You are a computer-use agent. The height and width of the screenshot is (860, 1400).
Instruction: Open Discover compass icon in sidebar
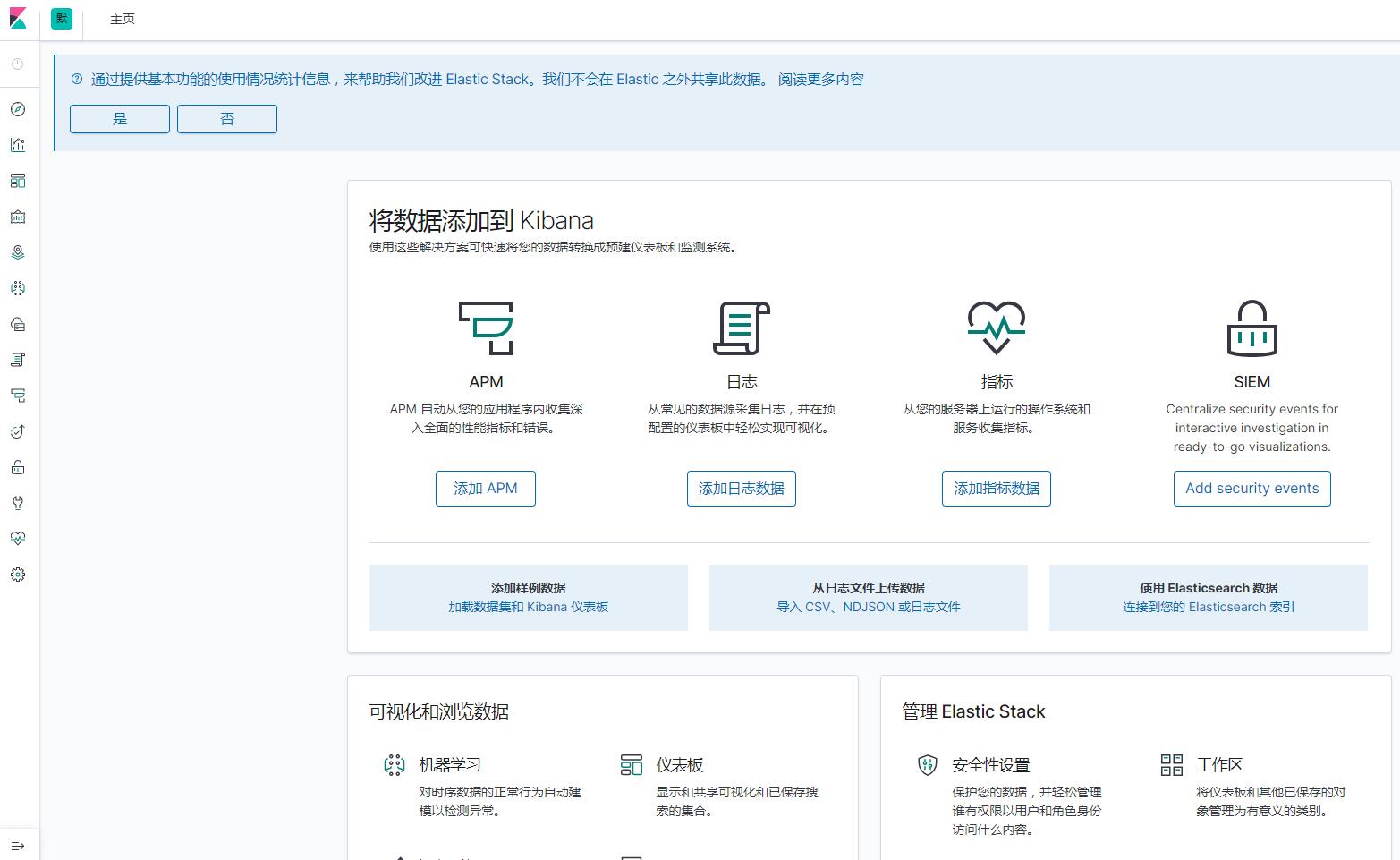(x=18, y=109)
